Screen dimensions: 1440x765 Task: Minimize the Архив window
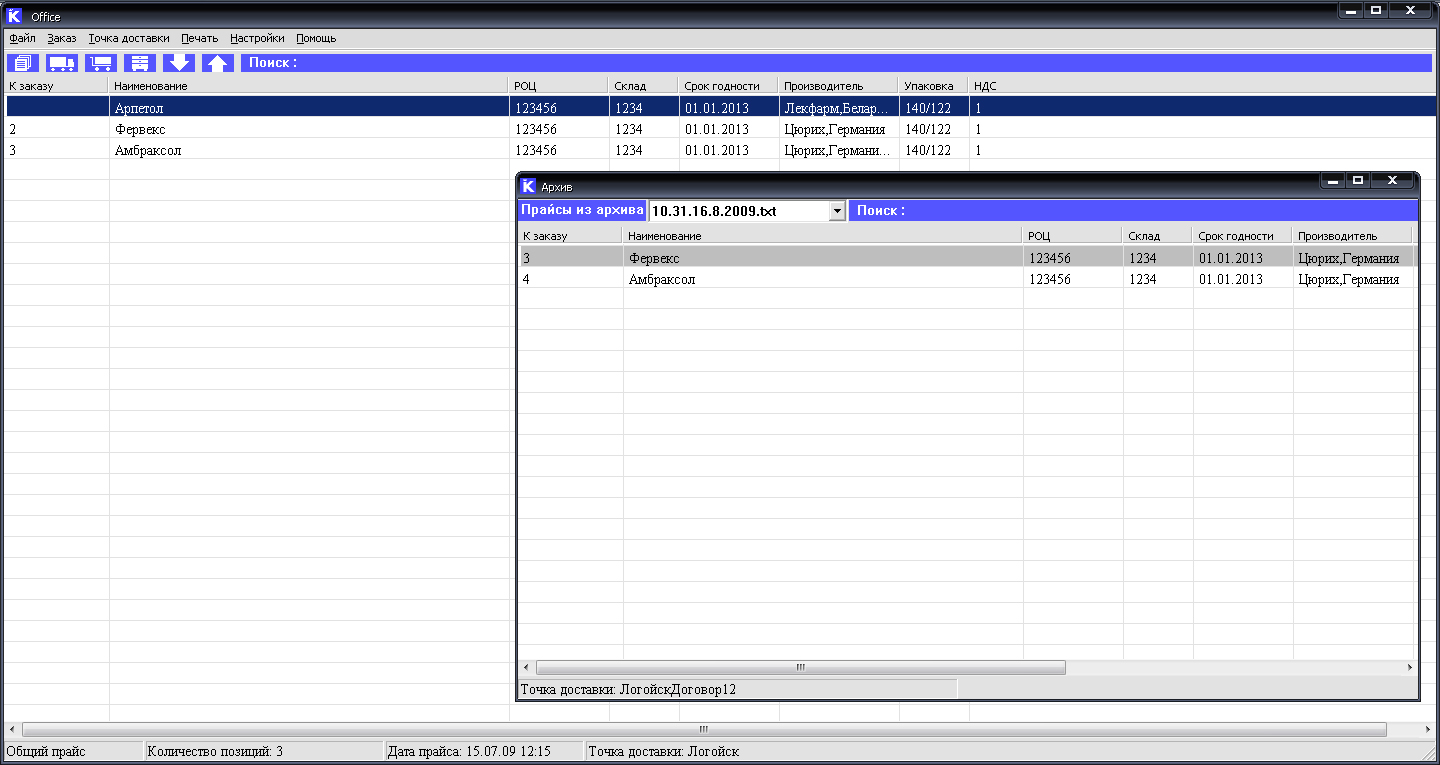1333,181
